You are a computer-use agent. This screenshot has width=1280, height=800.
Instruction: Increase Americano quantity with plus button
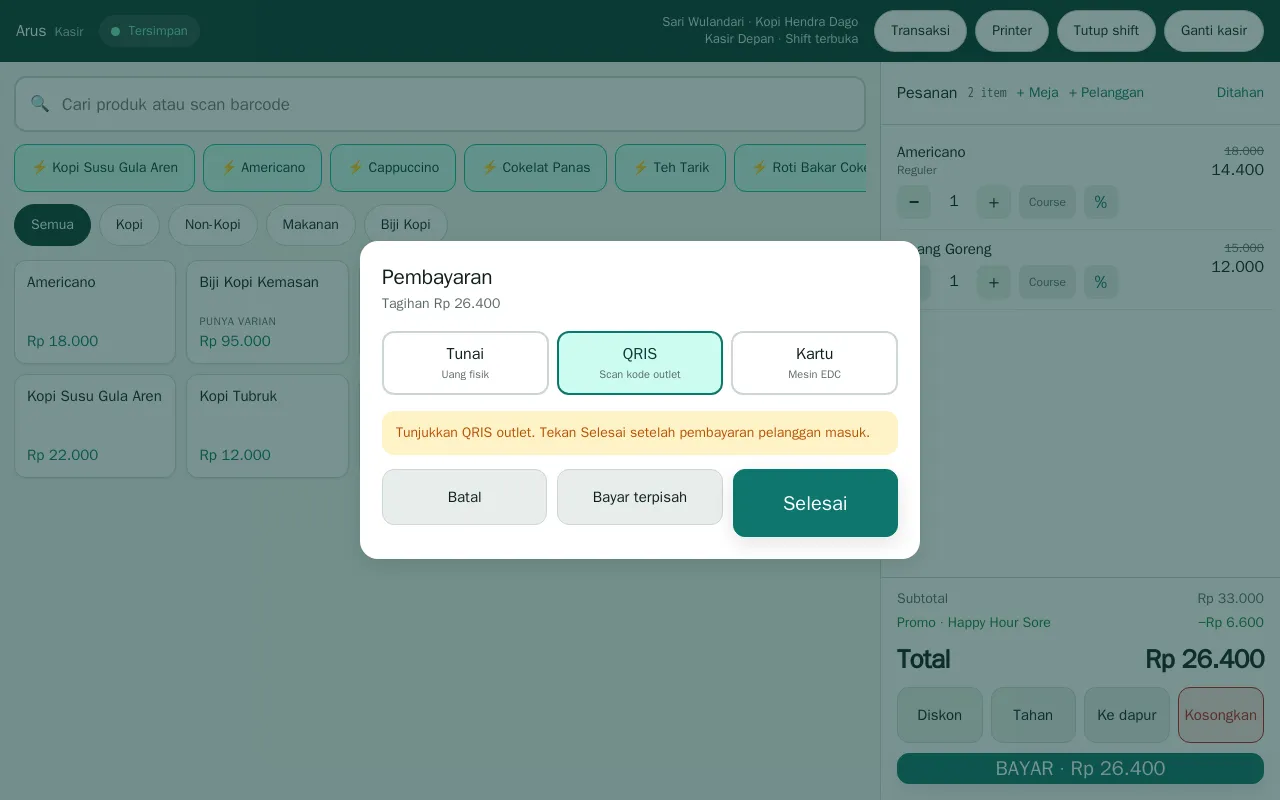click(994, 202)
